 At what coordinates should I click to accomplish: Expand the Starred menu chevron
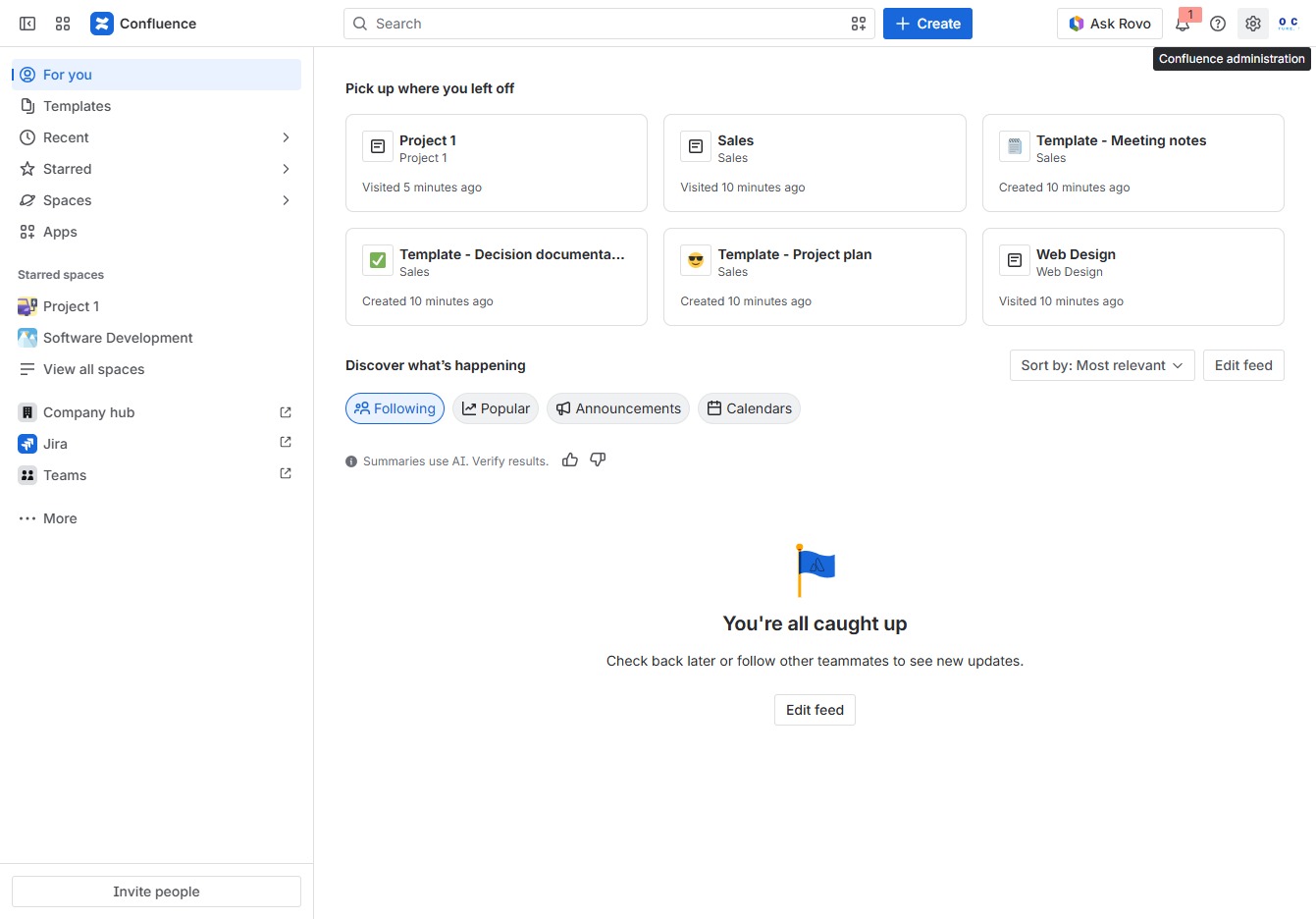286,169
